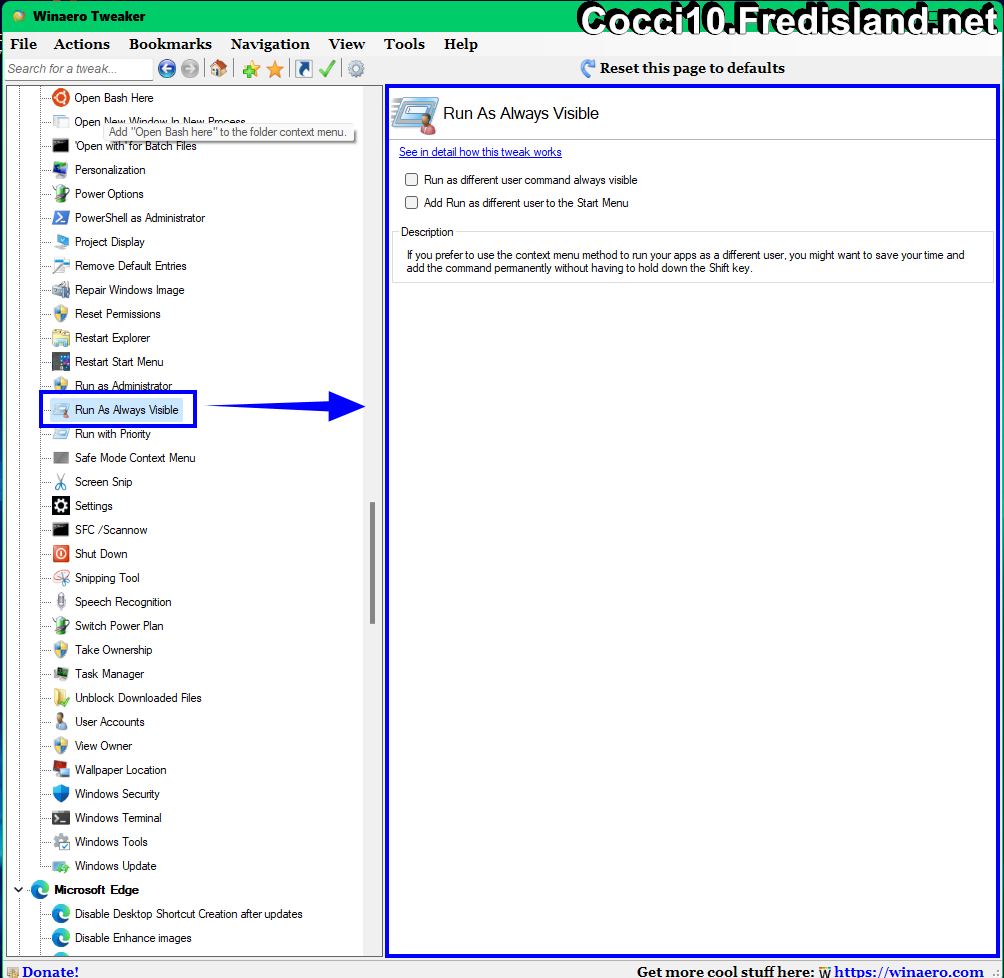
Task: Click the add bookmark star-plus icon
Action: coord(251,69)
